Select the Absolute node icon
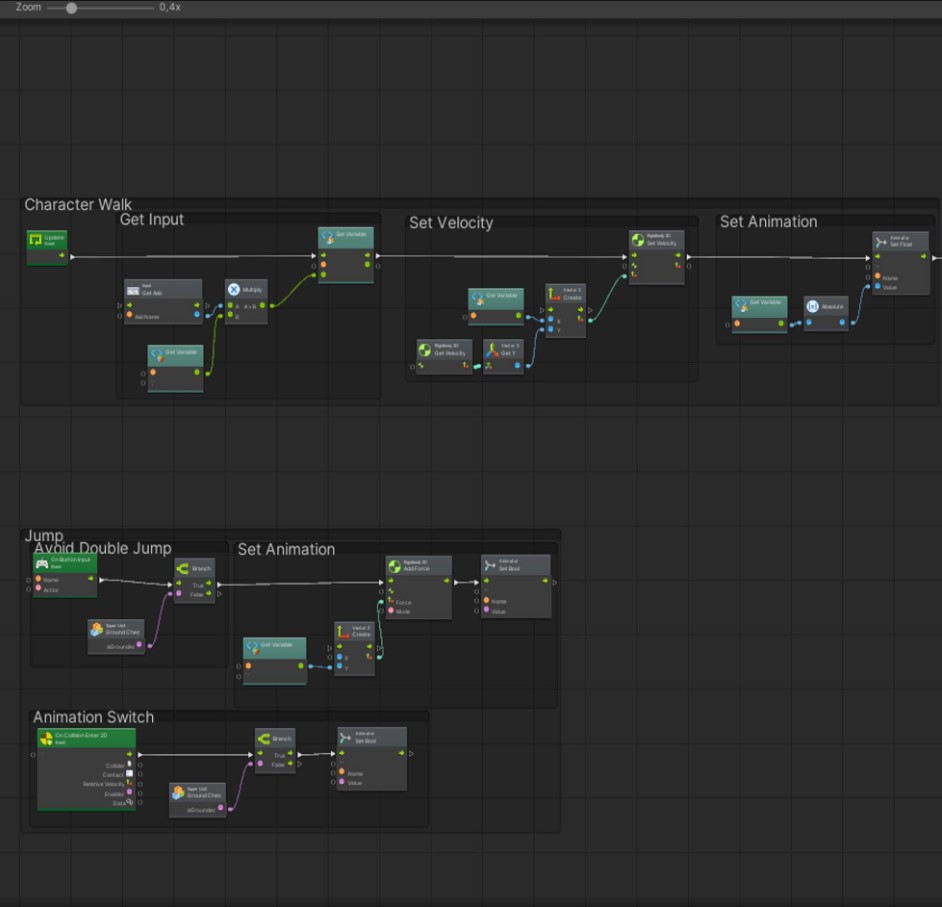 point(812,306)
